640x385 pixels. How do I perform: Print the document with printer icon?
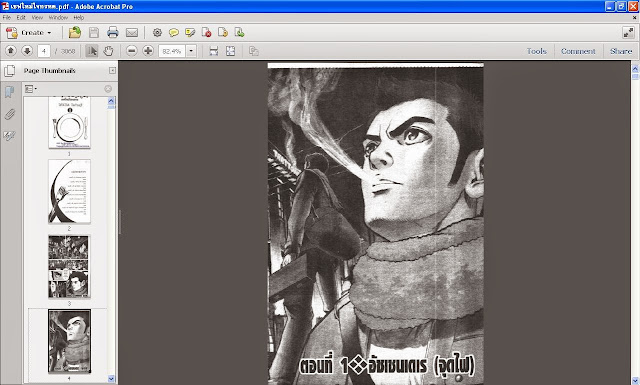point(113,33)
